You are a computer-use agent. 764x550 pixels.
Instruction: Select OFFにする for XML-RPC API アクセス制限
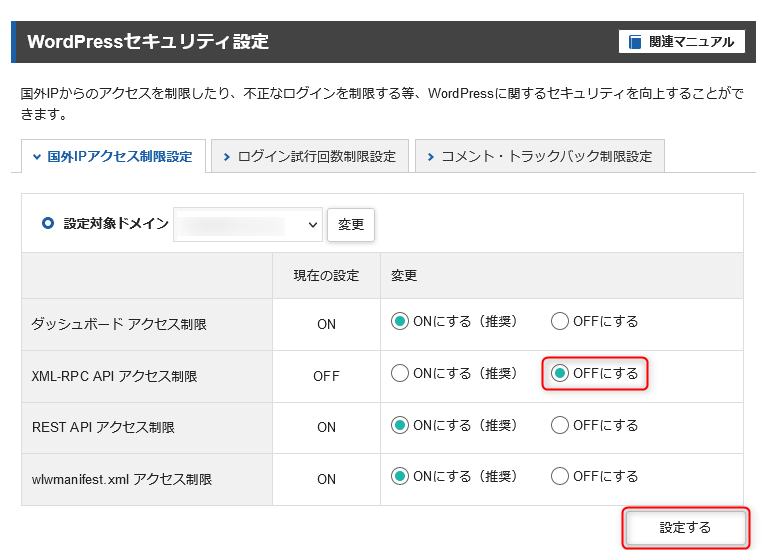pyautogui.click(x=559, y=374)
